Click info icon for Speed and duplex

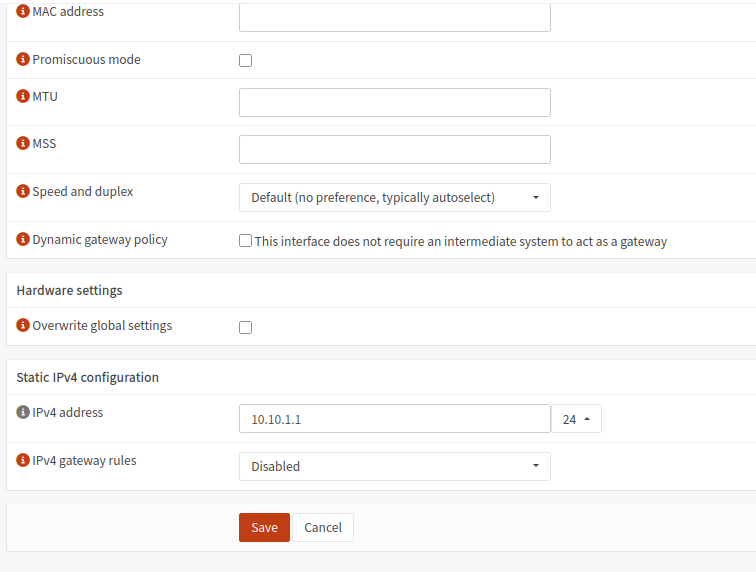[x=23, y=191]
